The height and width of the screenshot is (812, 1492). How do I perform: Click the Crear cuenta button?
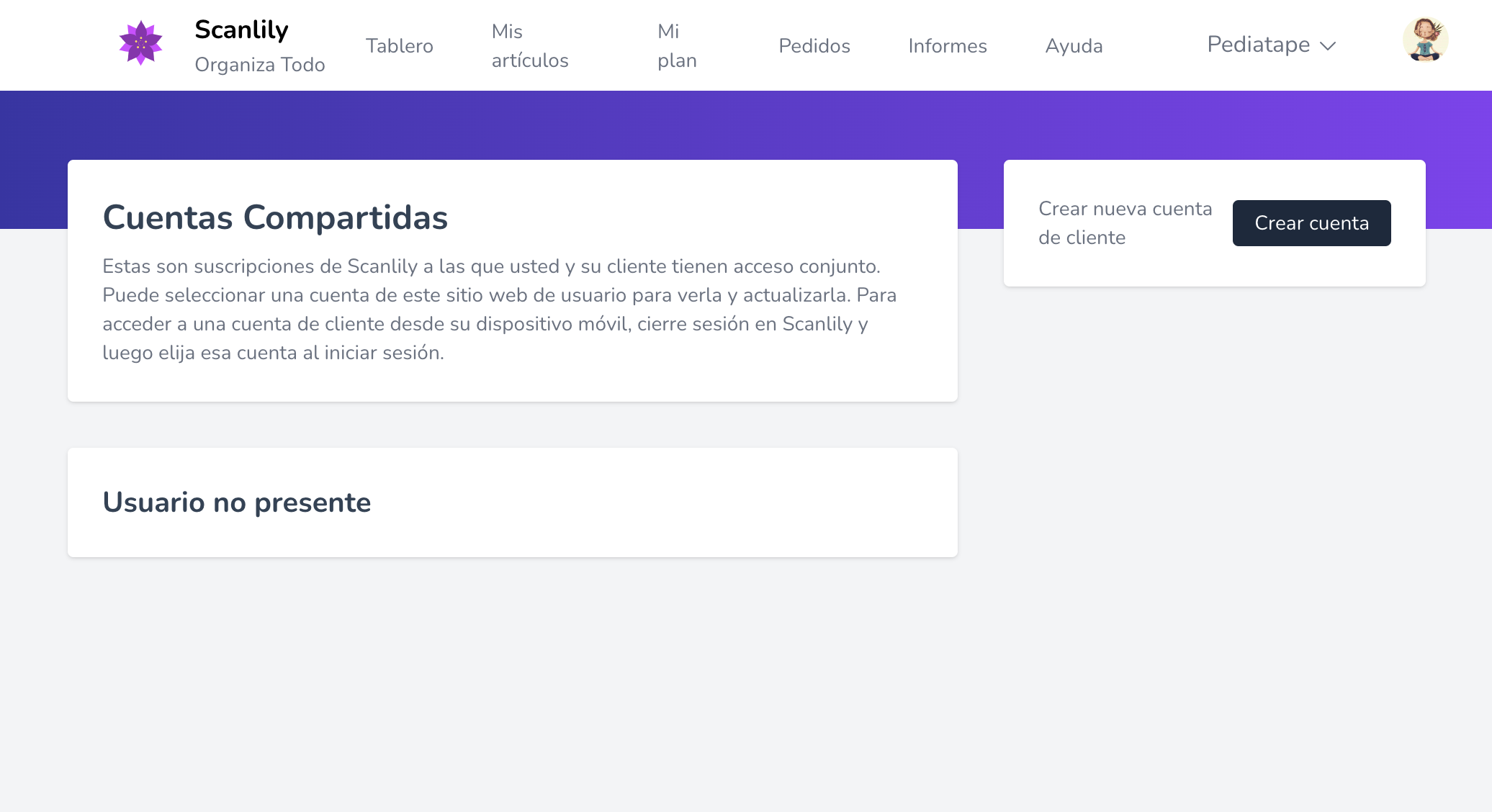[x=1312, y=223]
